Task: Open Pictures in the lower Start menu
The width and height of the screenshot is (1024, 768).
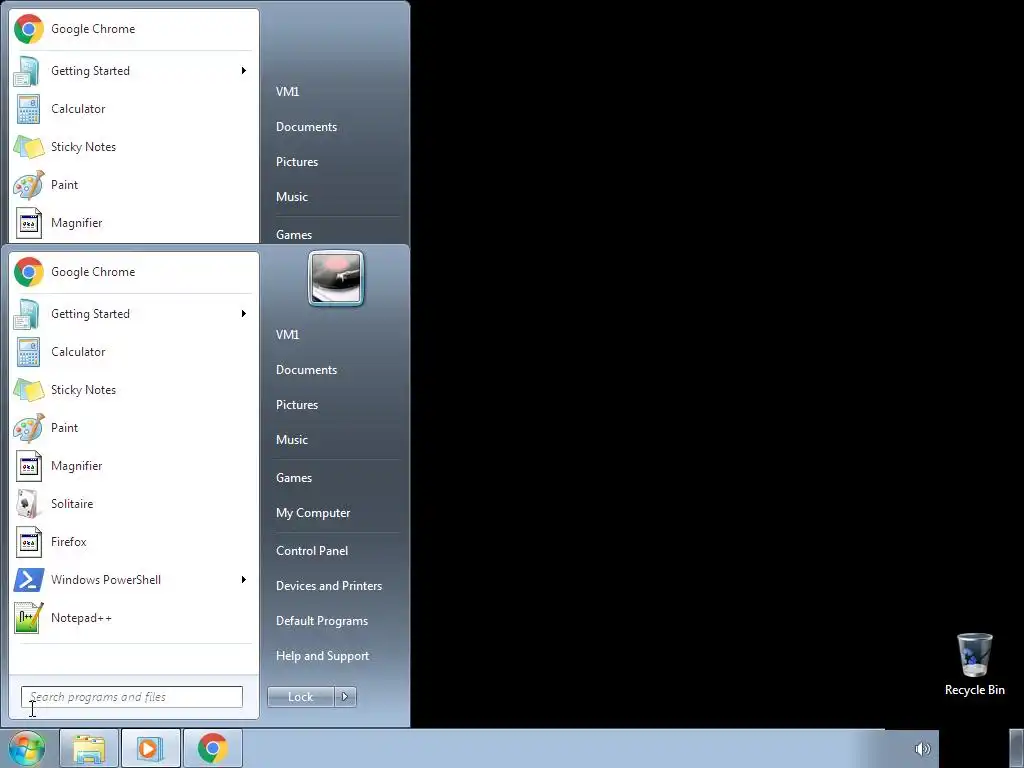Action: point(296,405)
